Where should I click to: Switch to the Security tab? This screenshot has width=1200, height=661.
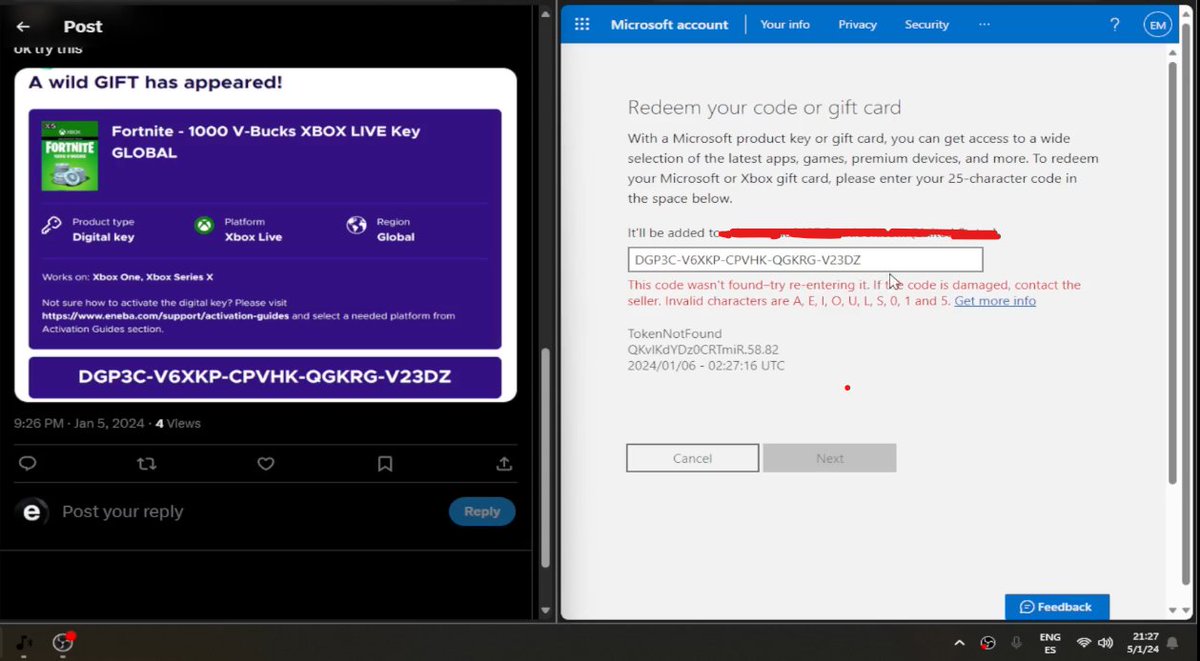[x=926, y=24]
